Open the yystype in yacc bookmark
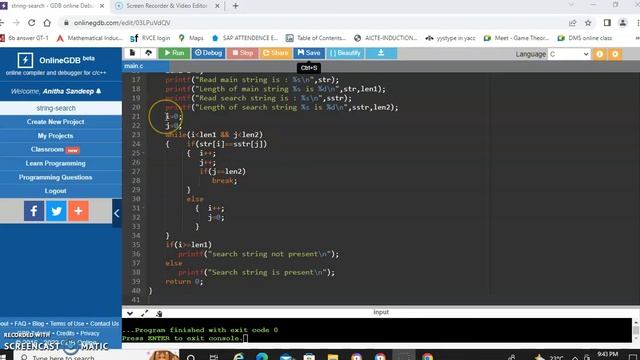 (451, 38)
